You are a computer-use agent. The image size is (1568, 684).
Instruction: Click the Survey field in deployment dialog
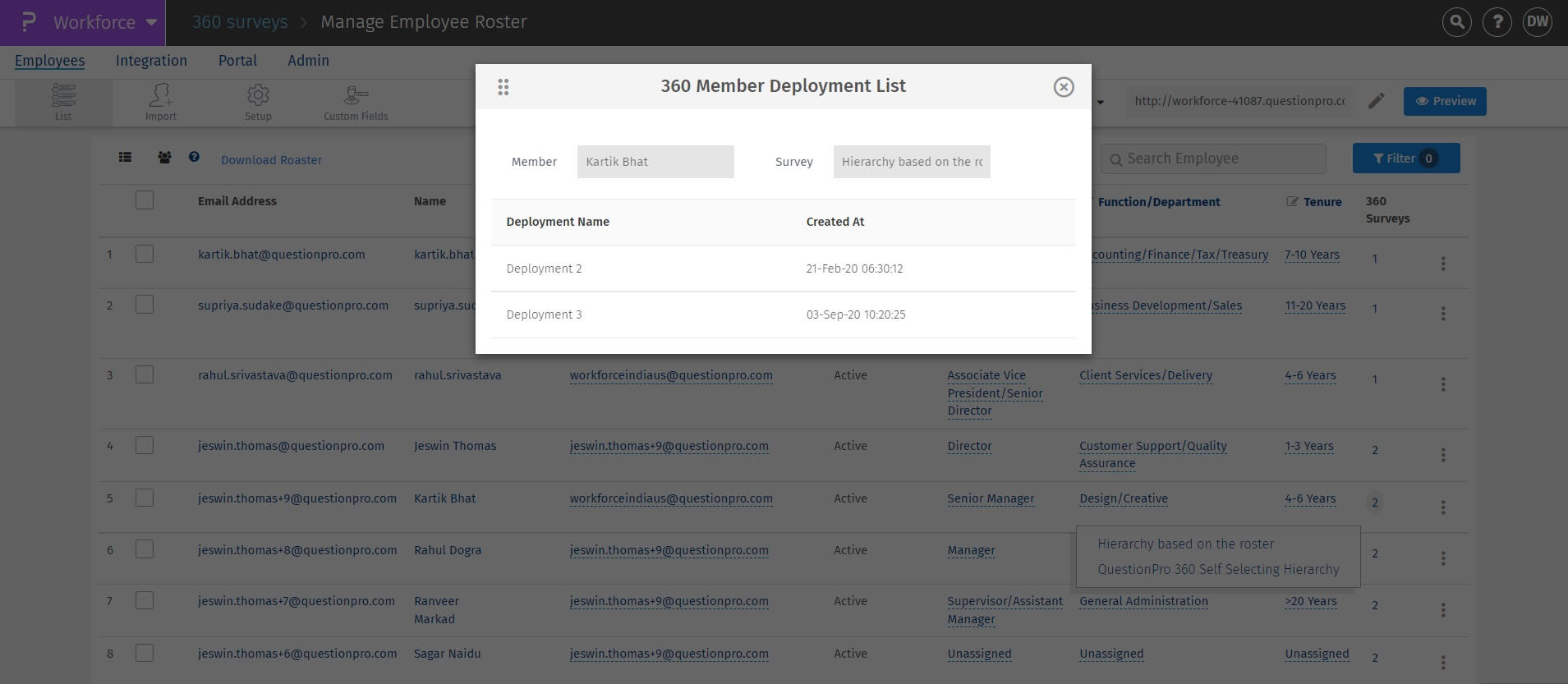click(912, 162)
